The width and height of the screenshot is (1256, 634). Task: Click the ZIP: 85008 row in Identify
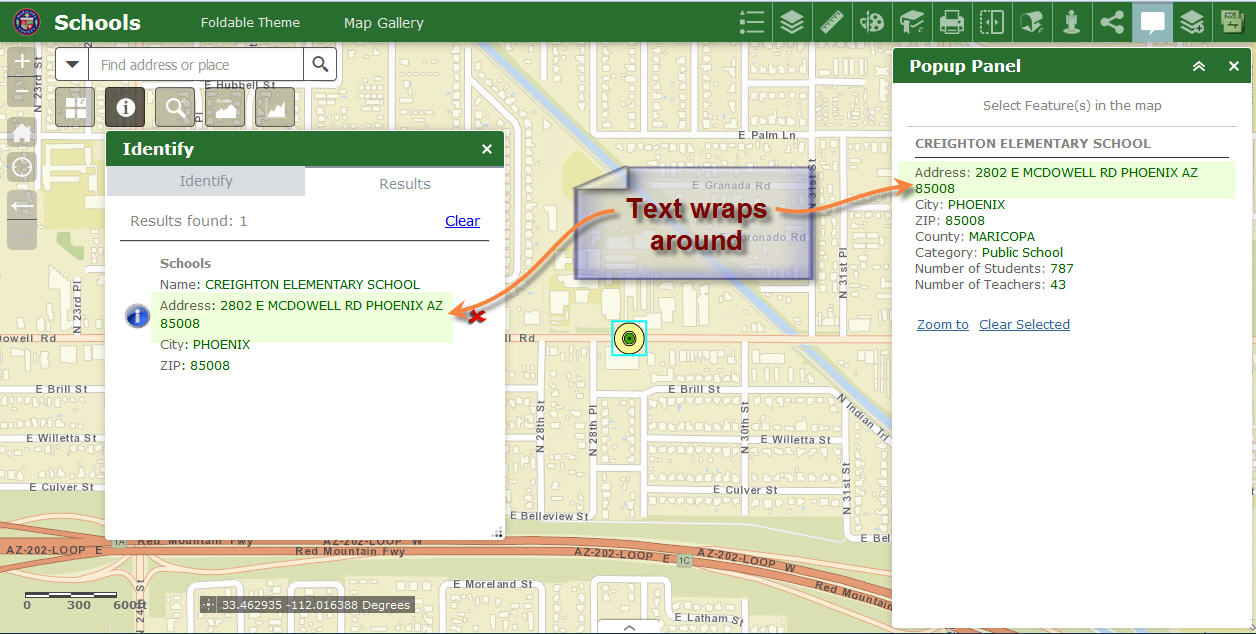(195, 366)
